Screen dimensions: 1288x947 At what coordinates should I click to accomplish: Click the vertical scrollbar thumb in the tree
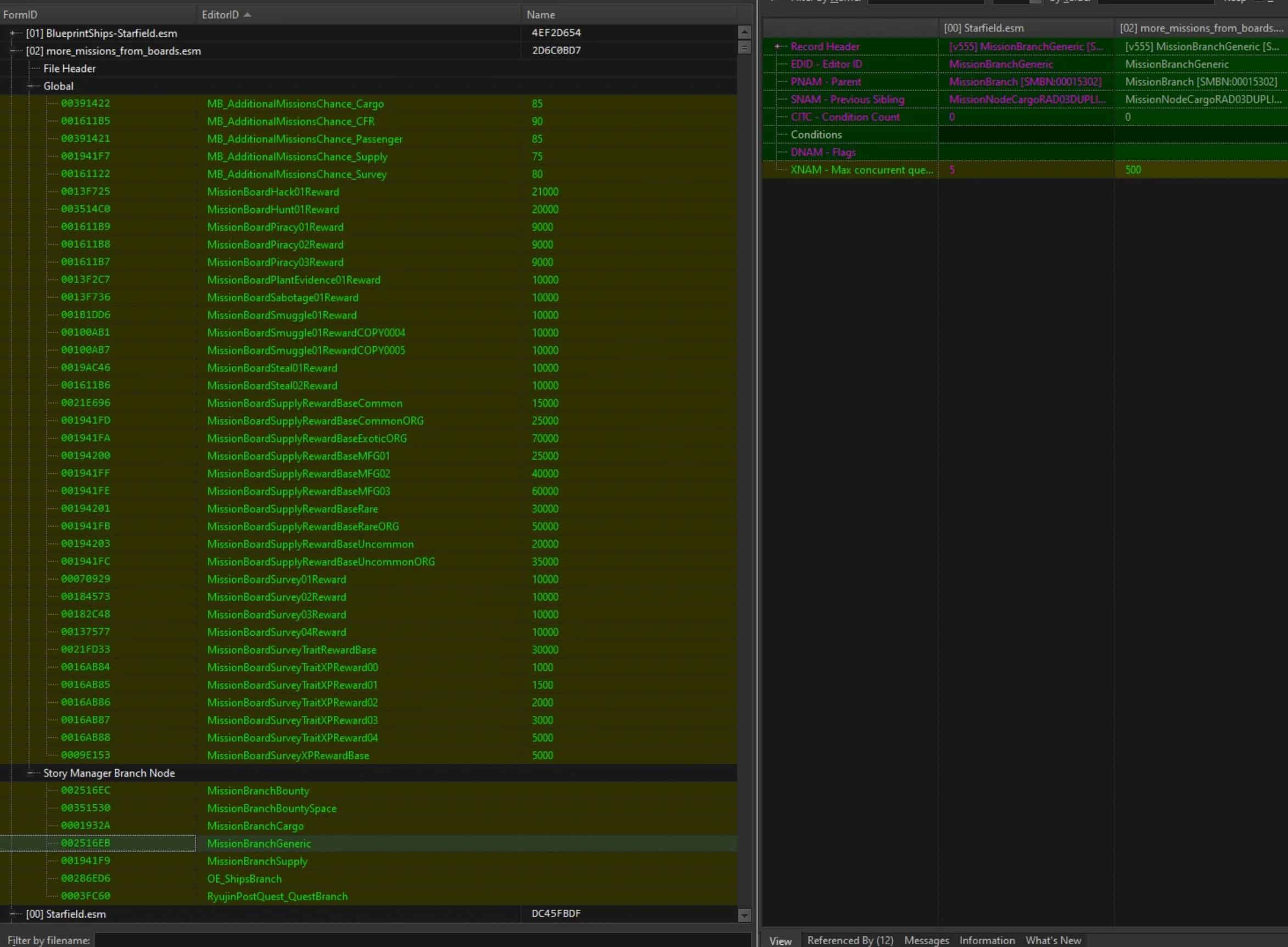pos(744,47)
